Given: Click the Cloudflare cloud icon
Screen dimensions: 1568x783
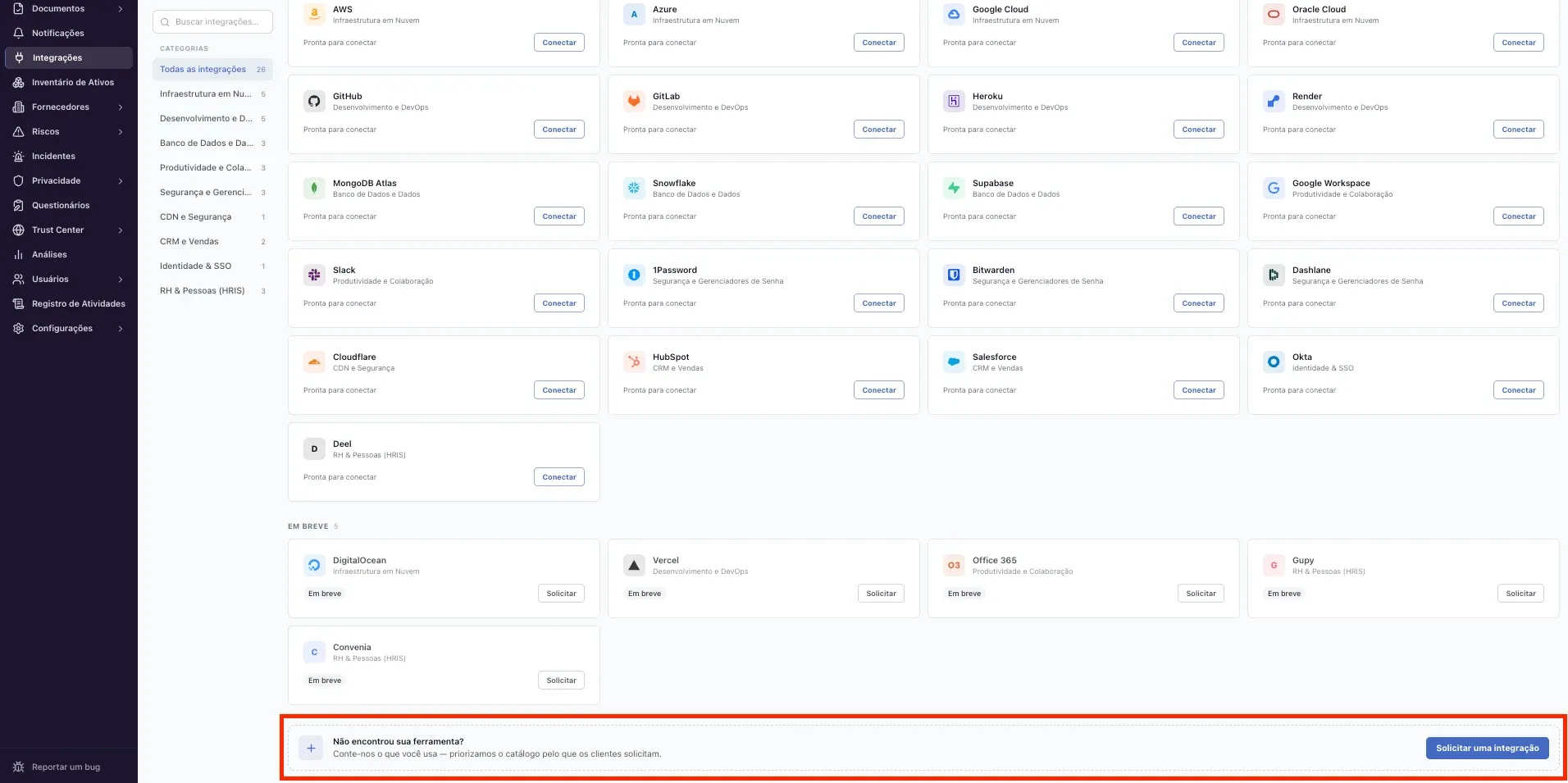Looking at the screenshot, I should [314, 362].
